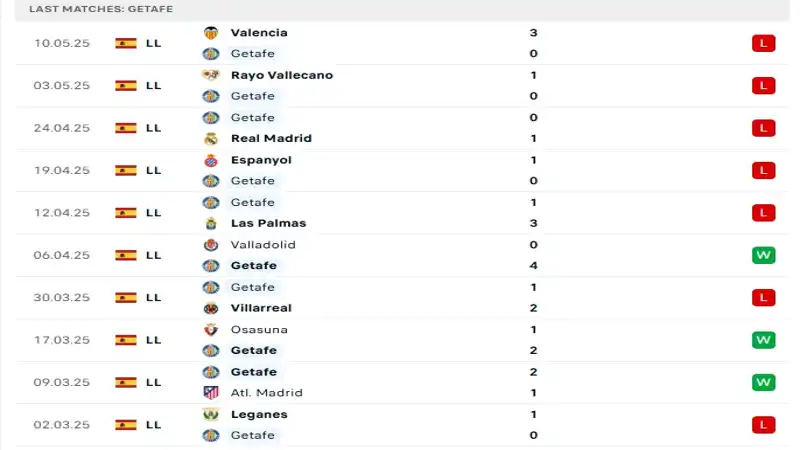Click the Villarreal club crest icon

(x=211, y=309)
